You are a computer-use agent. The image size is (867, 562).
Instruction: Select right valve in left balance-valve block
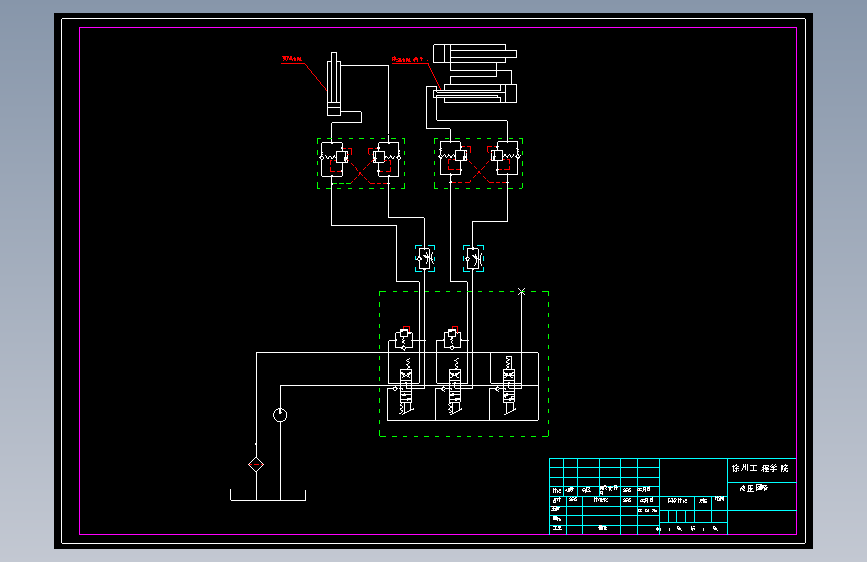tap(385, 159)
